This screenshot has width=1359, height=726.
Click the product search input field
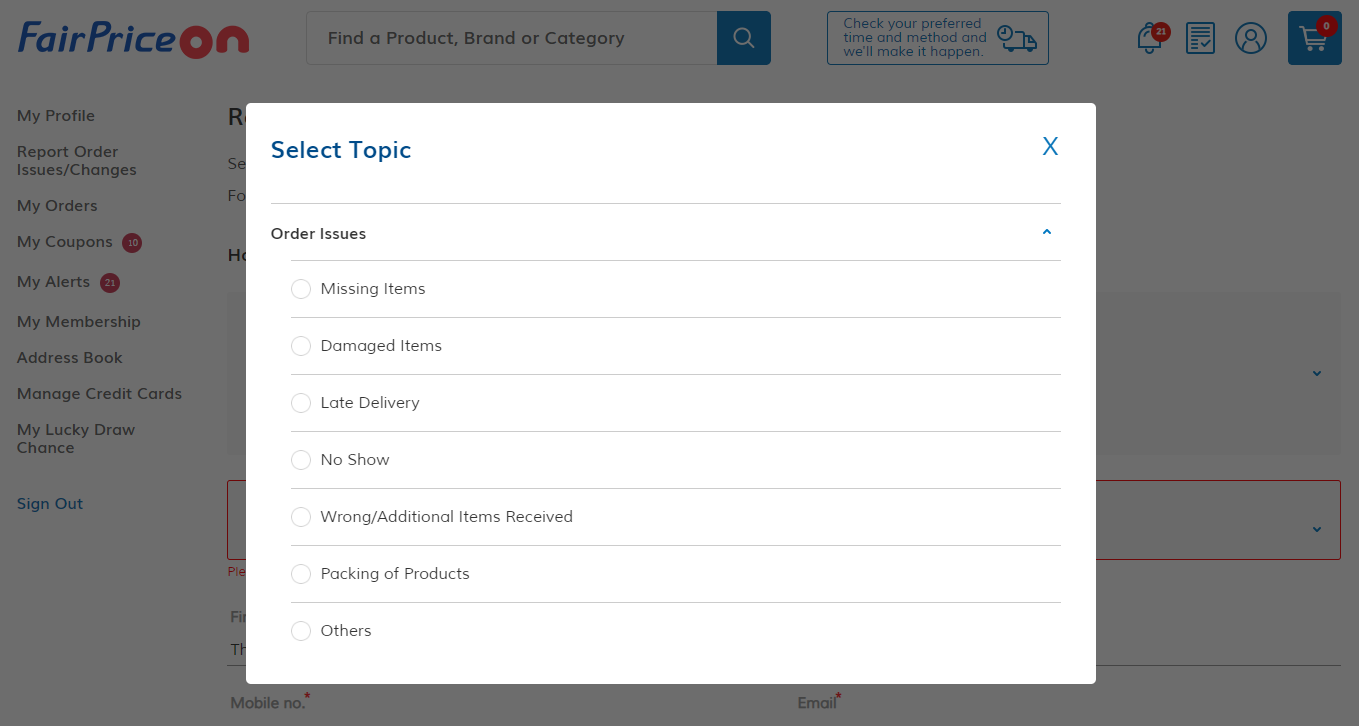512,38
